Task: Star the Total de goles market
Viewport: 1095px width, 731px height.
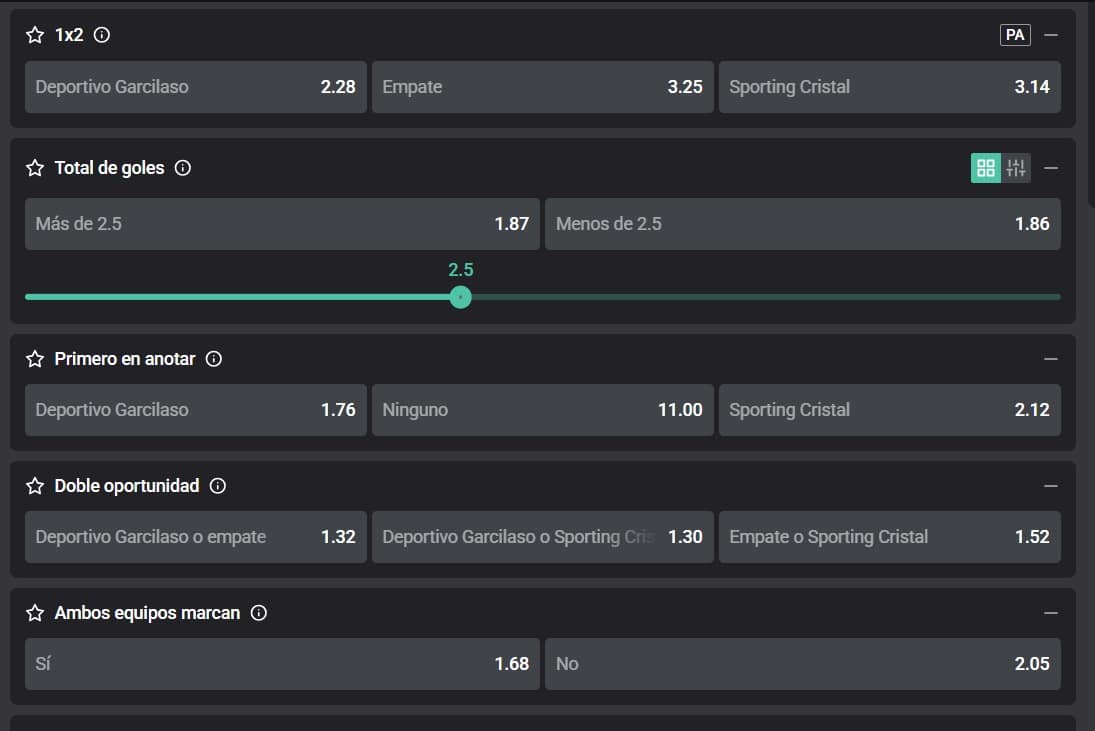Action: (35, 168)
